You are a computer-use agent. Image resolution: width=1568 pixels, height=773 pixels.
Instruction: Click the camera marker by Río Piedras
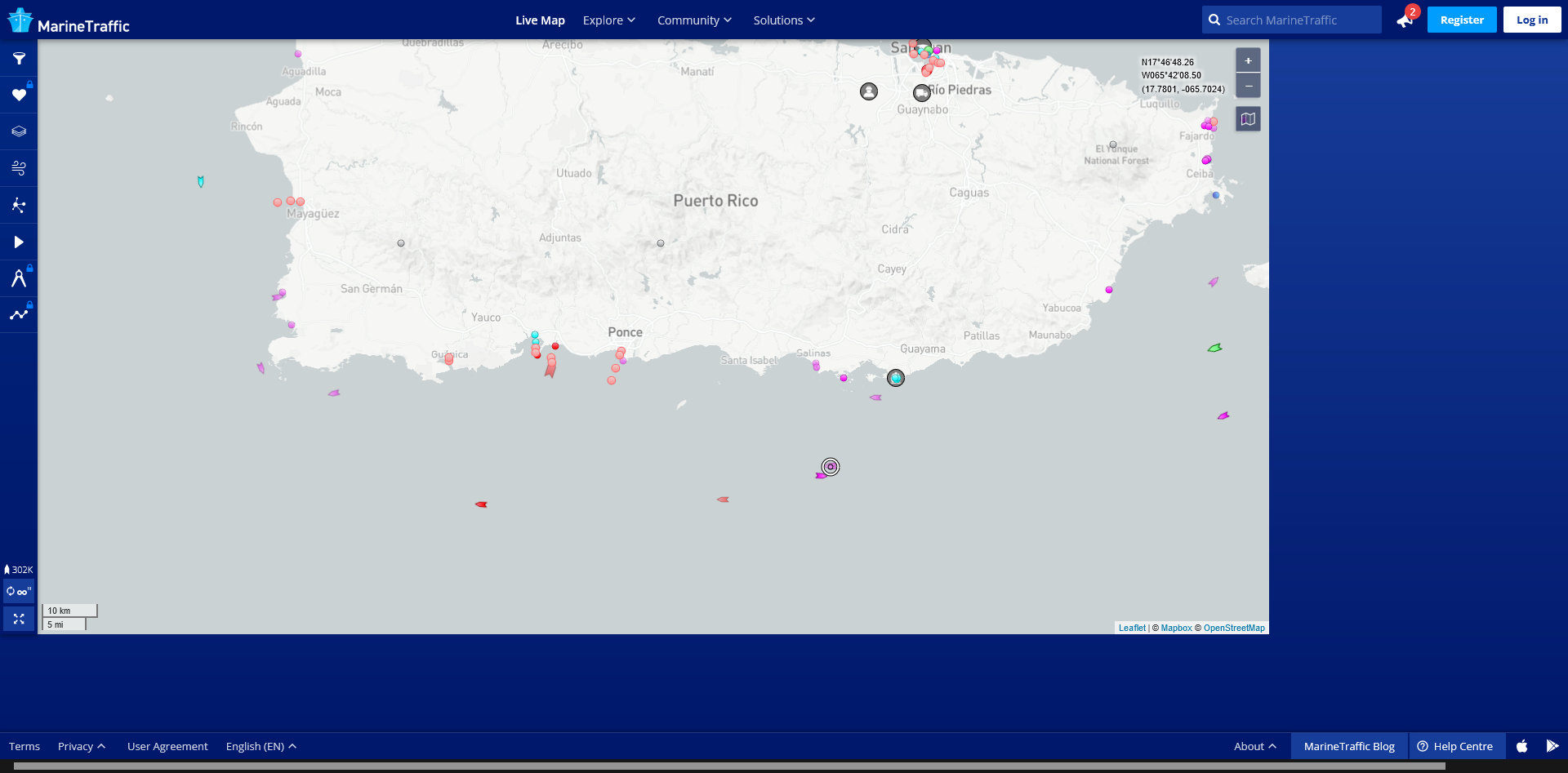point(922,93)
